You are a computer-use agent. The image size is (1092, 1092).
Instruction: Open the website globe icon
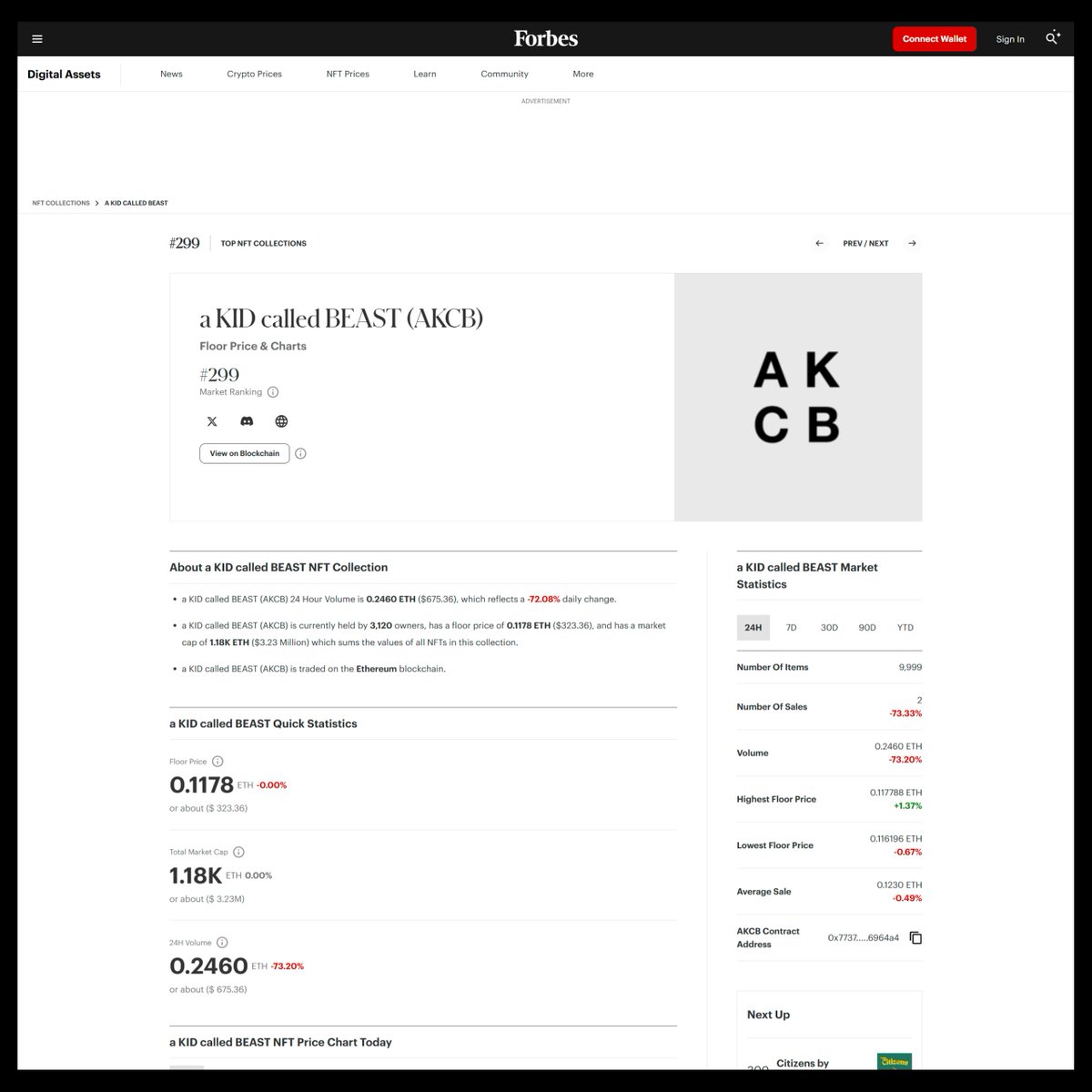[281, 421]
